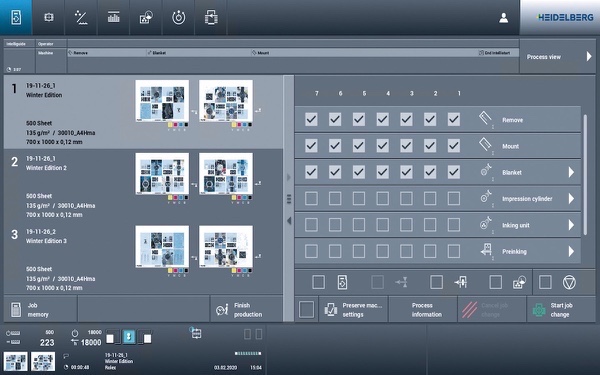Open the wash-up program icon in top bar
The width and height of the screenshot is (600, 375).
146,17
